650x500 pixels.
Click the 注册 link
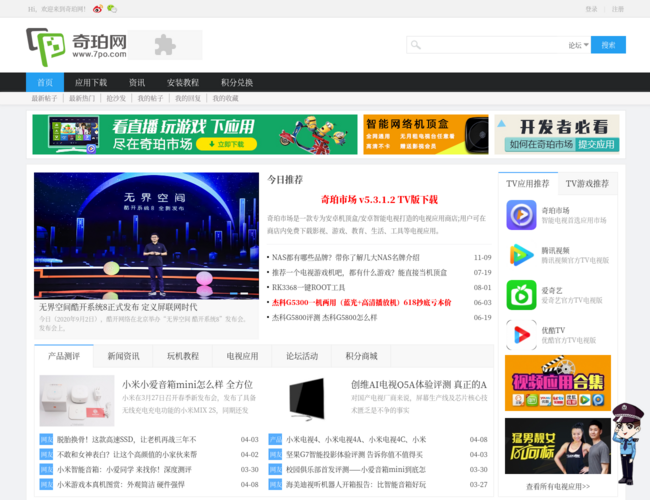(x=618, y=9)
